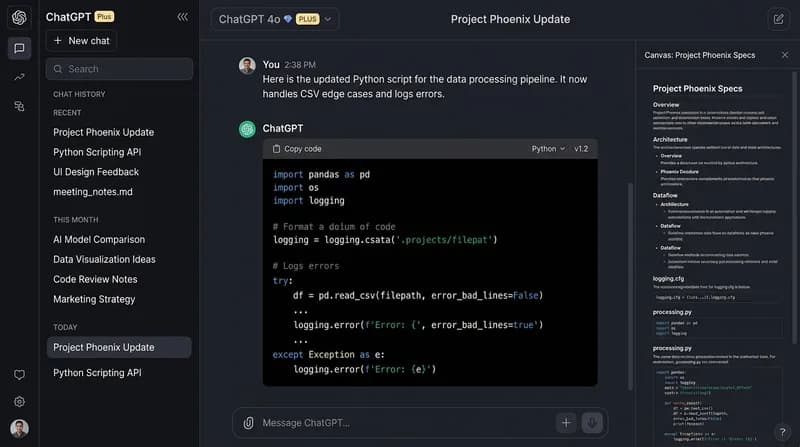Open the settings gear icon

pyautogui.click(x=19, y=402)
